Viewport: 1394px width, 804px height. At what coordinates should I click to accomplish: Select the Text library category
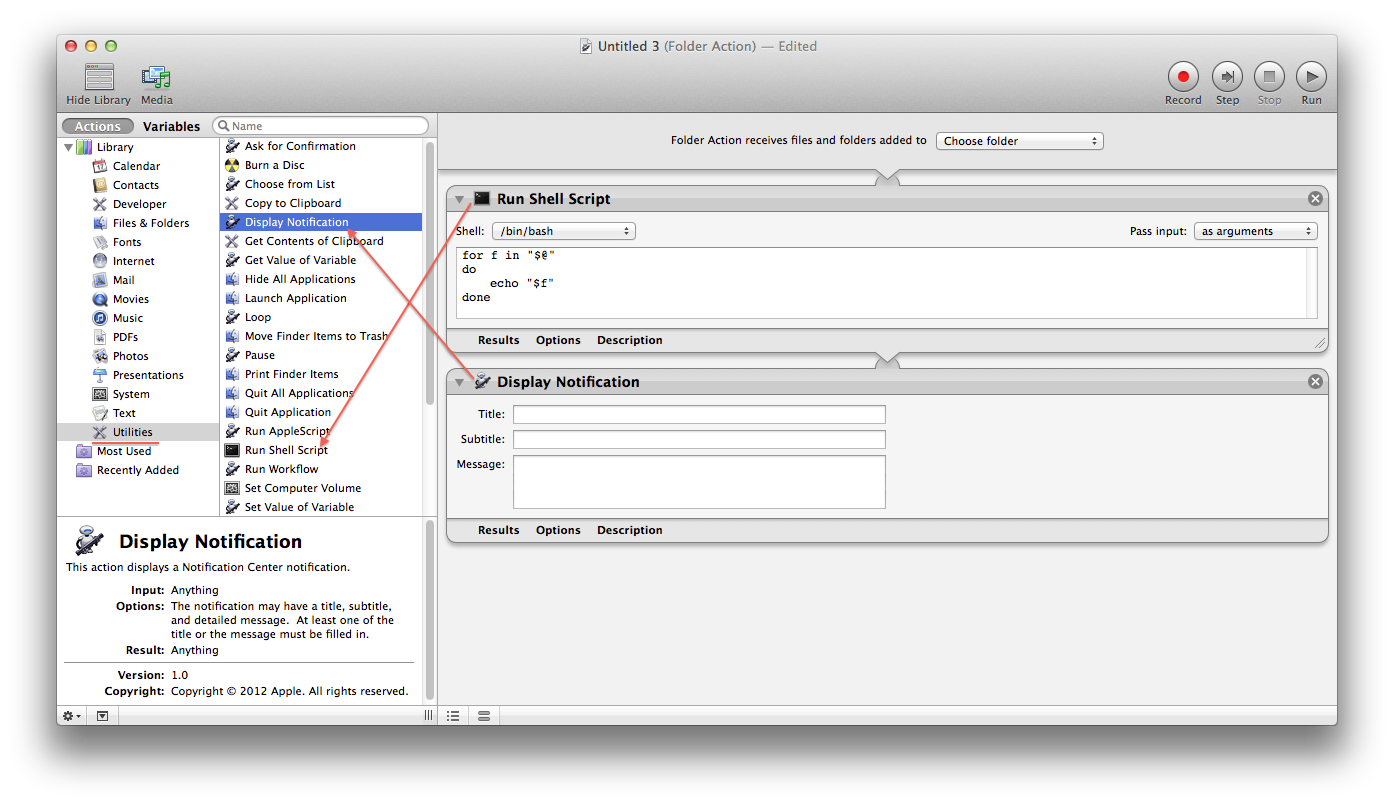point(124,413)
